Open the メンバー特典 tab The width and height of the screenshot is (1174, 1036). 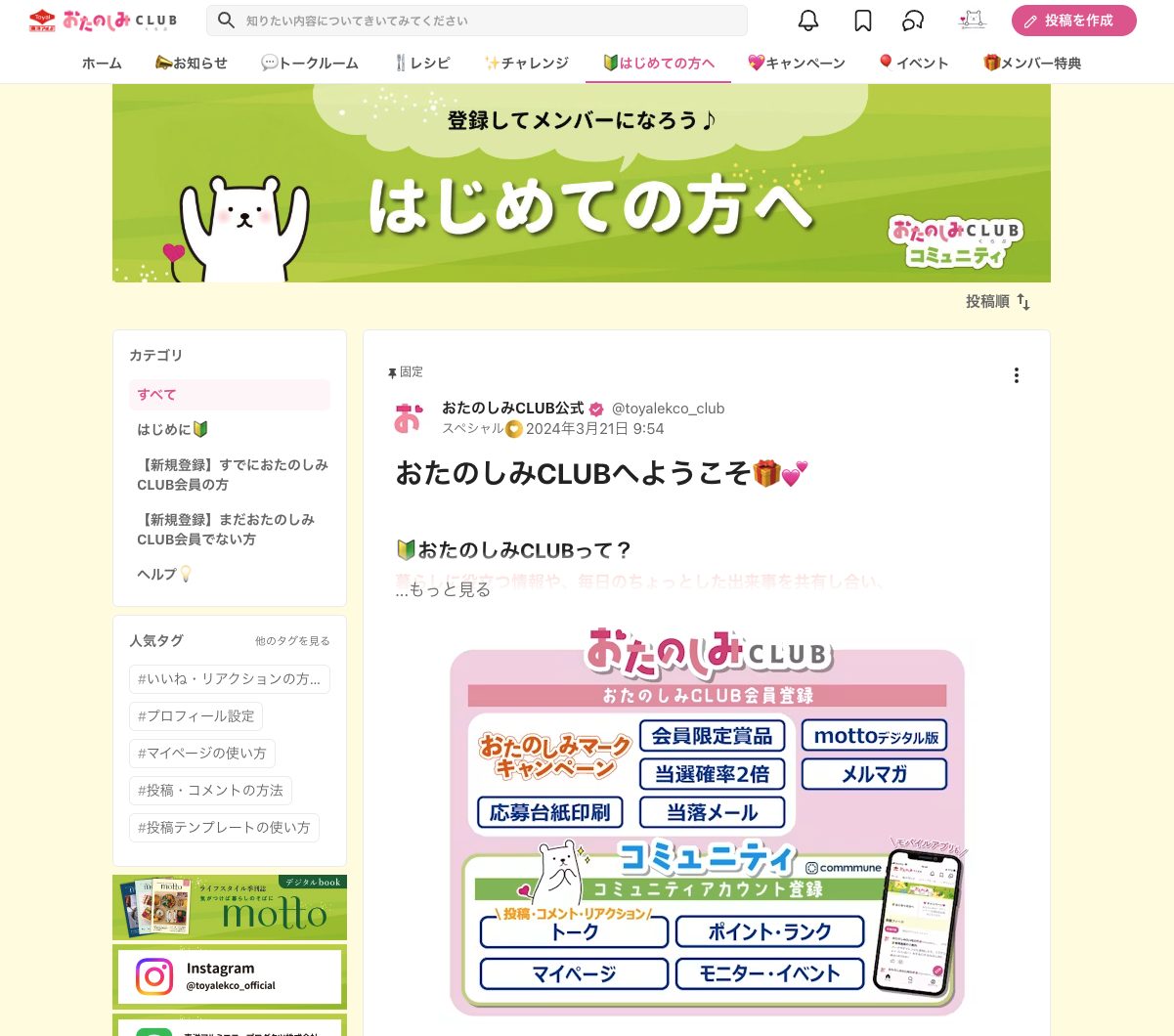pyautogui.click(x=1032, y=63)
